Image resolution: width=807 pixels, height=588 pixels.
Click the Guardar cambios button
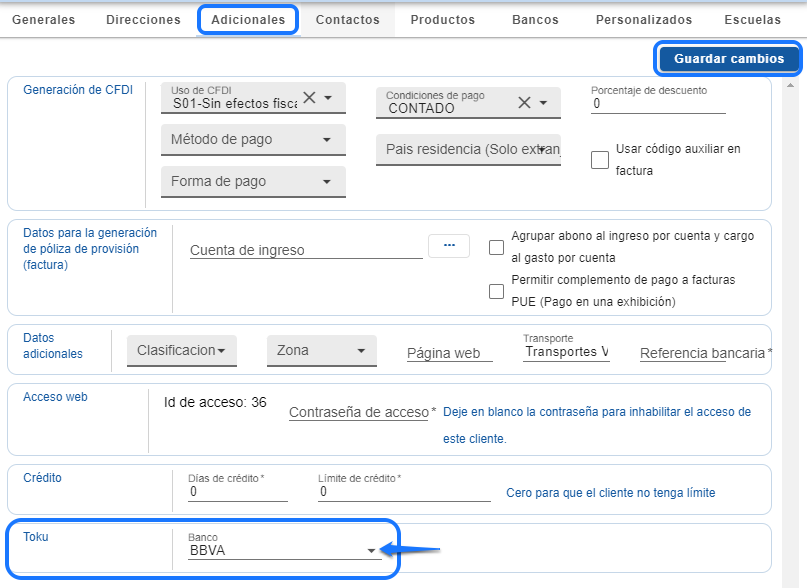[x=729, y=59]
